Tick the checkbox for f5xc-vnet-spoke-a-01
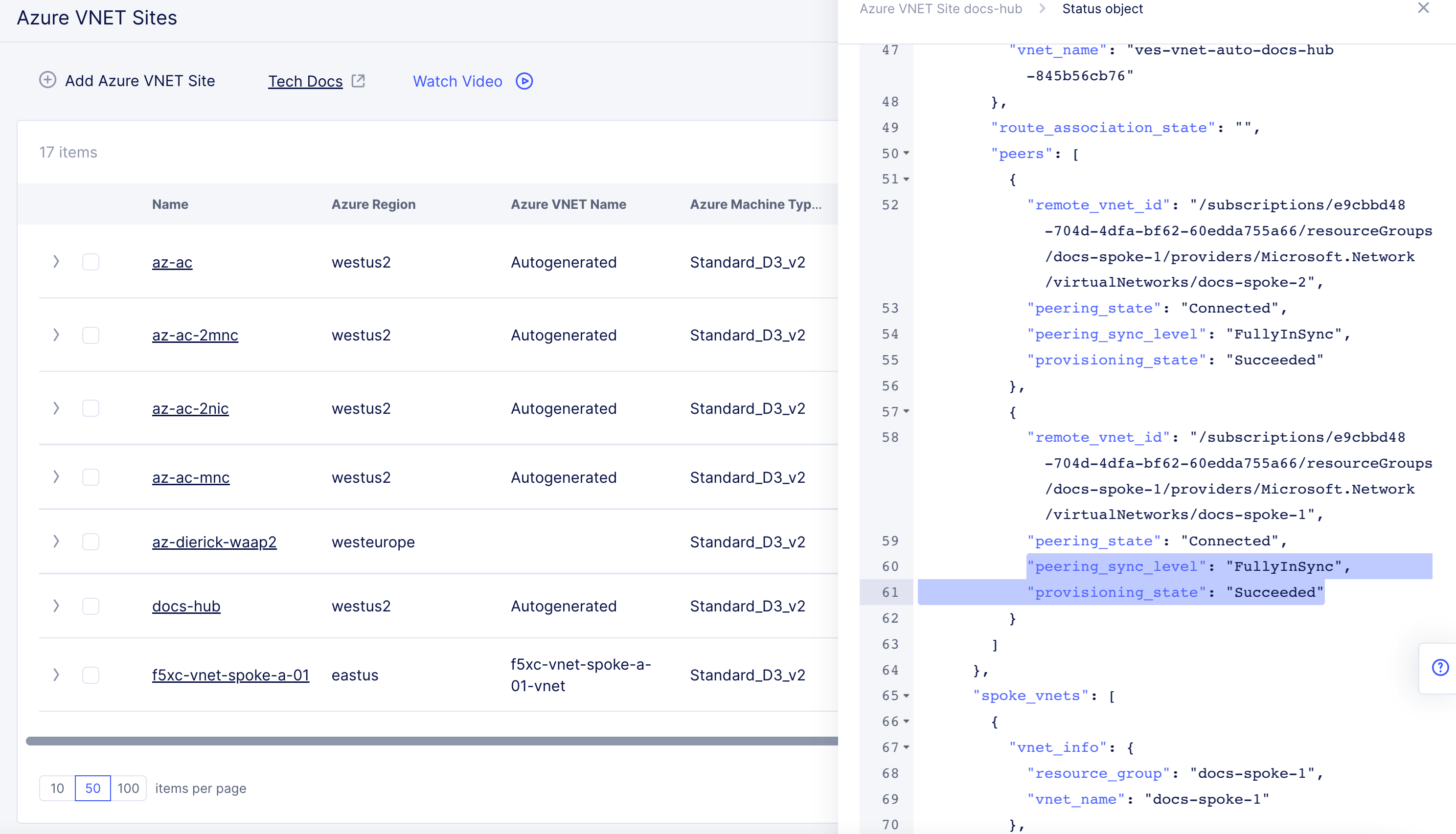The width and height of the screenshot is (1456, 834). pyautogui.click(x=91, y=676)
